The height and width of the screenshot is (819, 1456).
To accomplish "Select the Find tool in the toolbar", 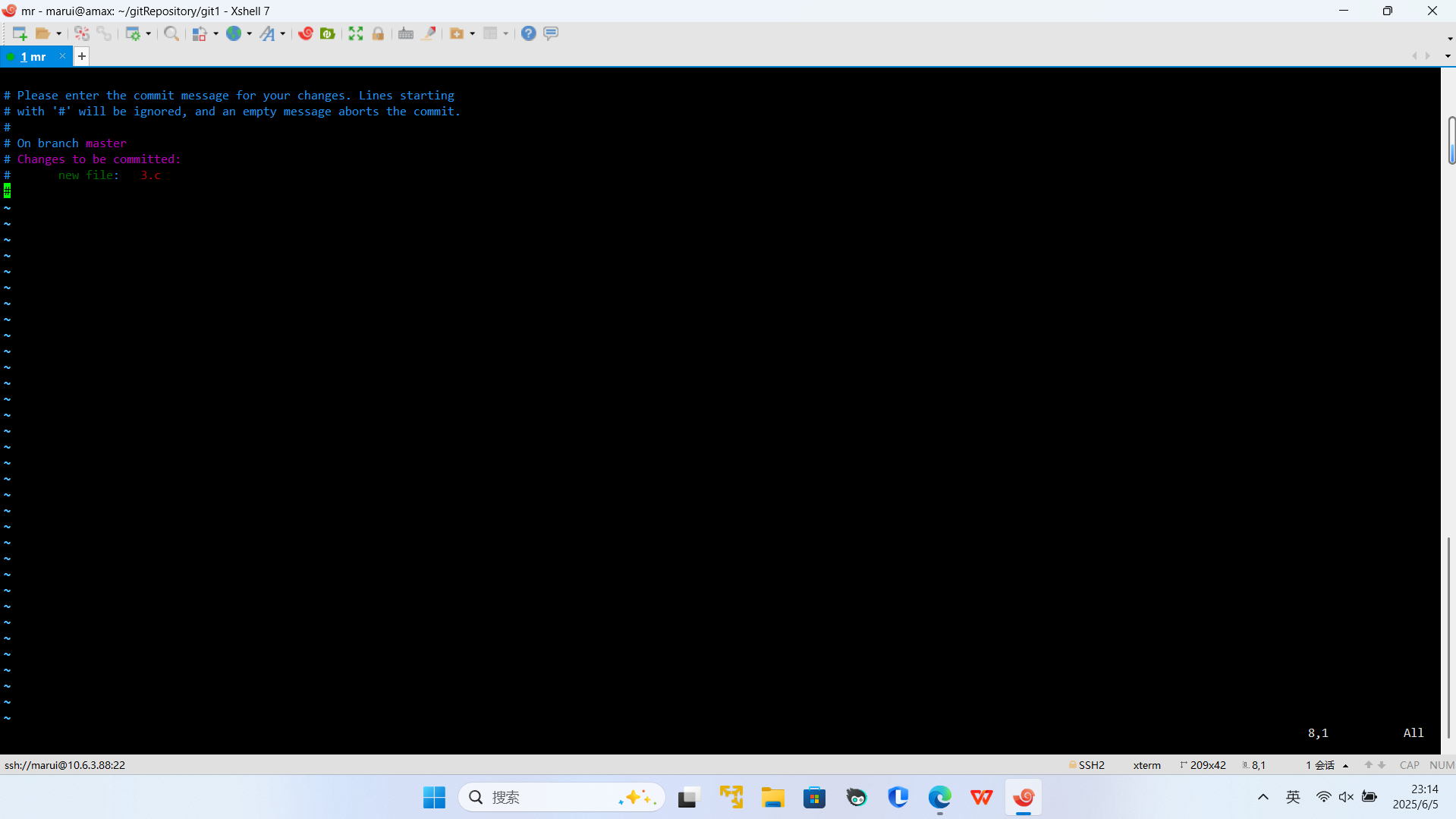I will (x=171, y=33).
